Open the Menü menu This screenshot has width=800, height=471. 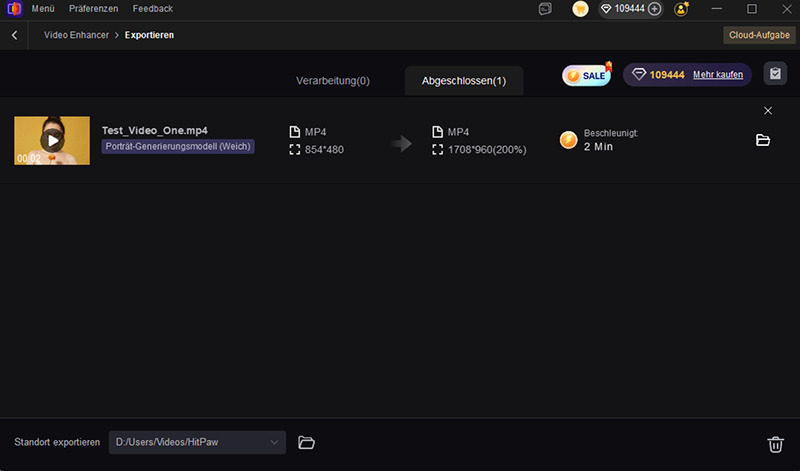click(x=43, y=9)
